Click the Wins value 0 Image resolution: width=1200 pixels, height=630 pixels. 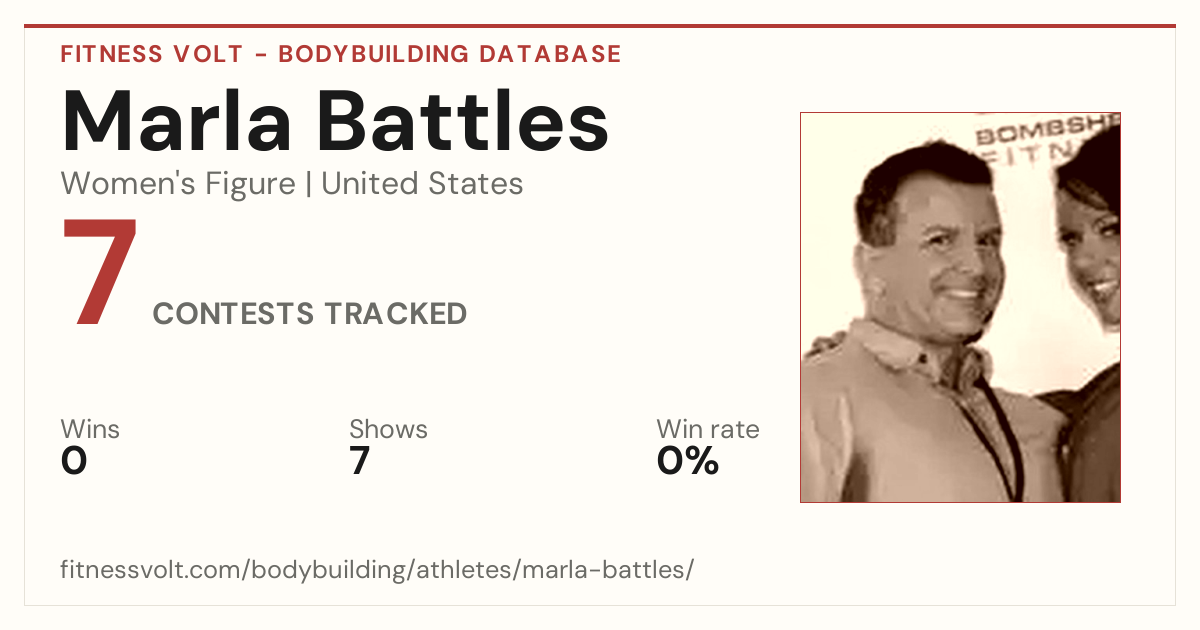click(74, 461)
